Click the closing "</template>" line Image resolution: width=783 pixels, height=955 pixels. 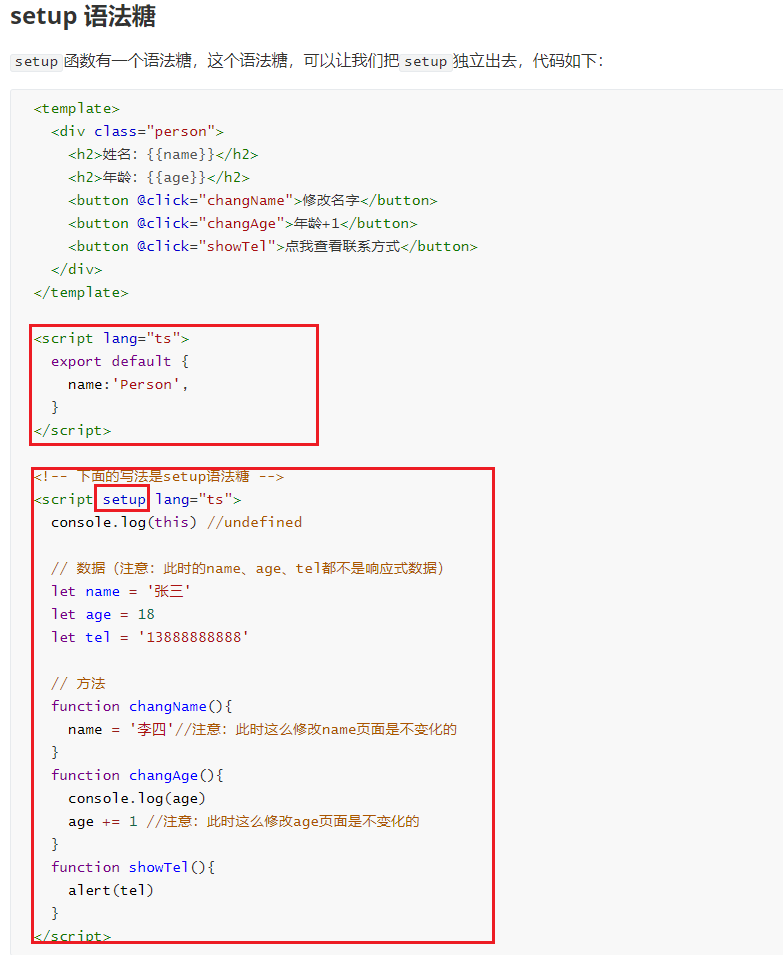pos(81,292)
